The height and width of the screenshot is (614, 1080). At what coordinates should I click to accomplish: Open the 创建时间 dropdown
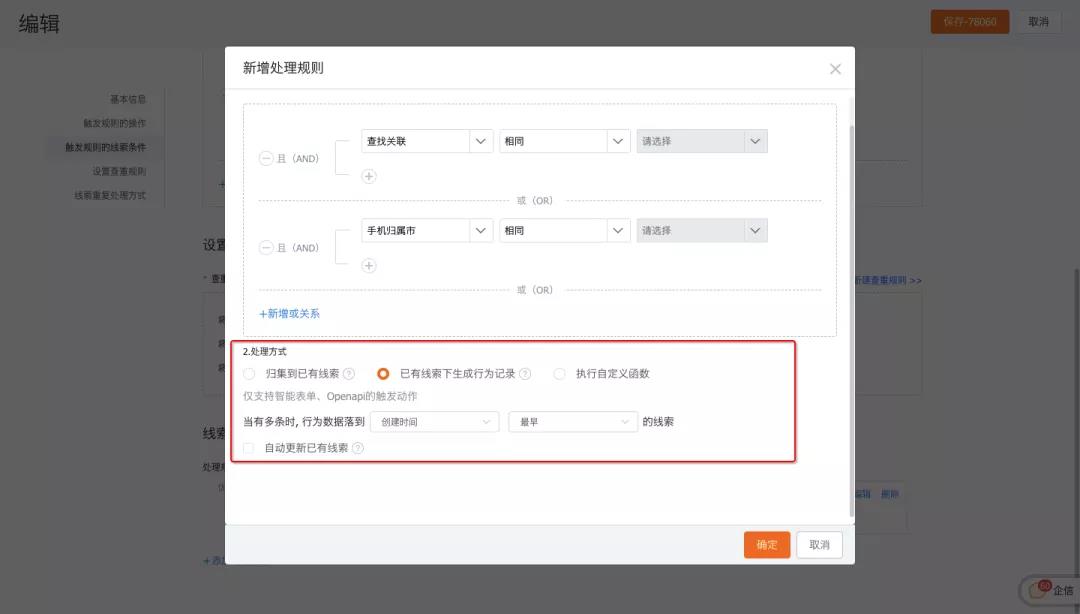click(x=435, y=422)
